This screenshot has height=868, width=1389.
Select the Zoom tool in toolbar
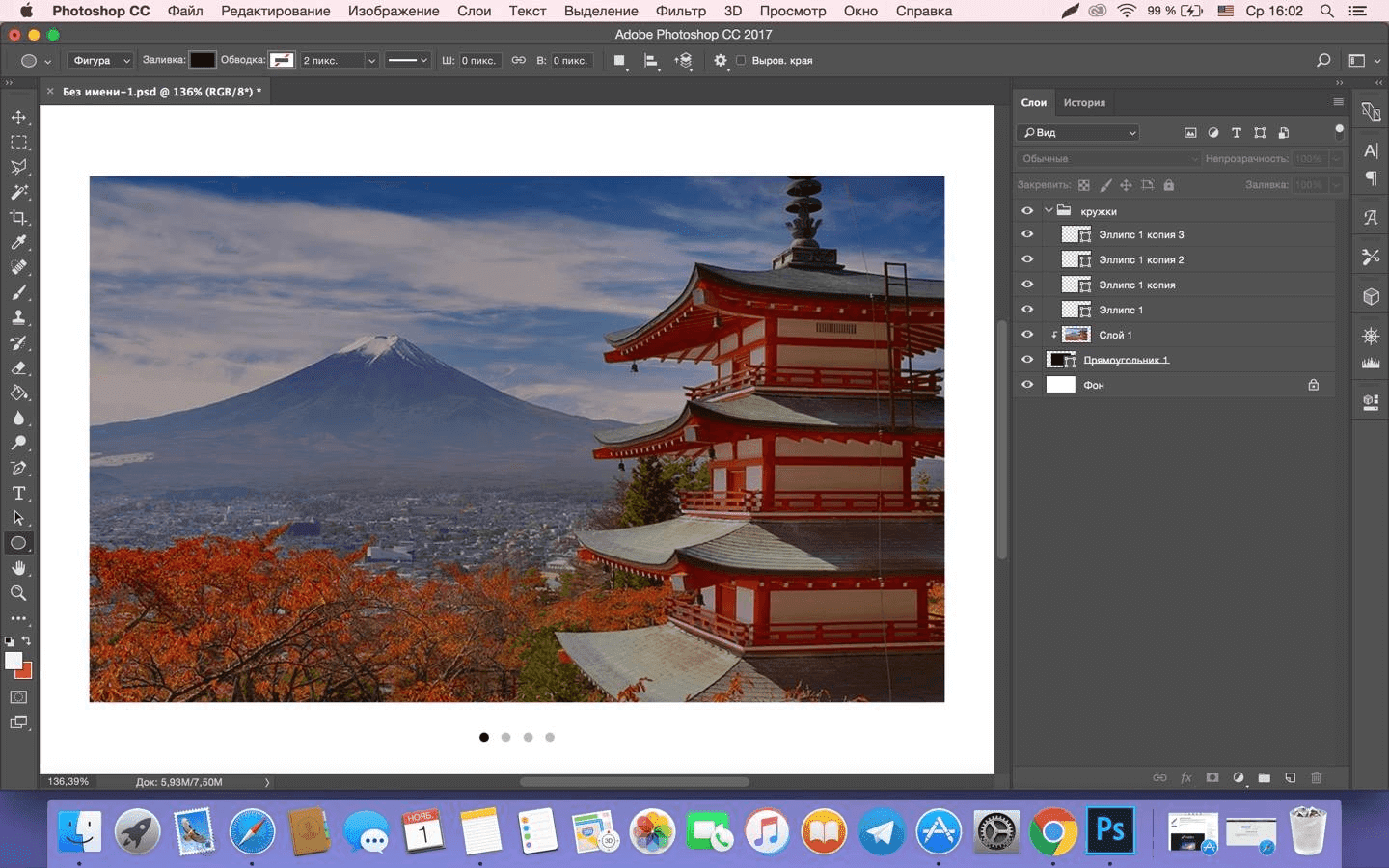pos(18,593)
